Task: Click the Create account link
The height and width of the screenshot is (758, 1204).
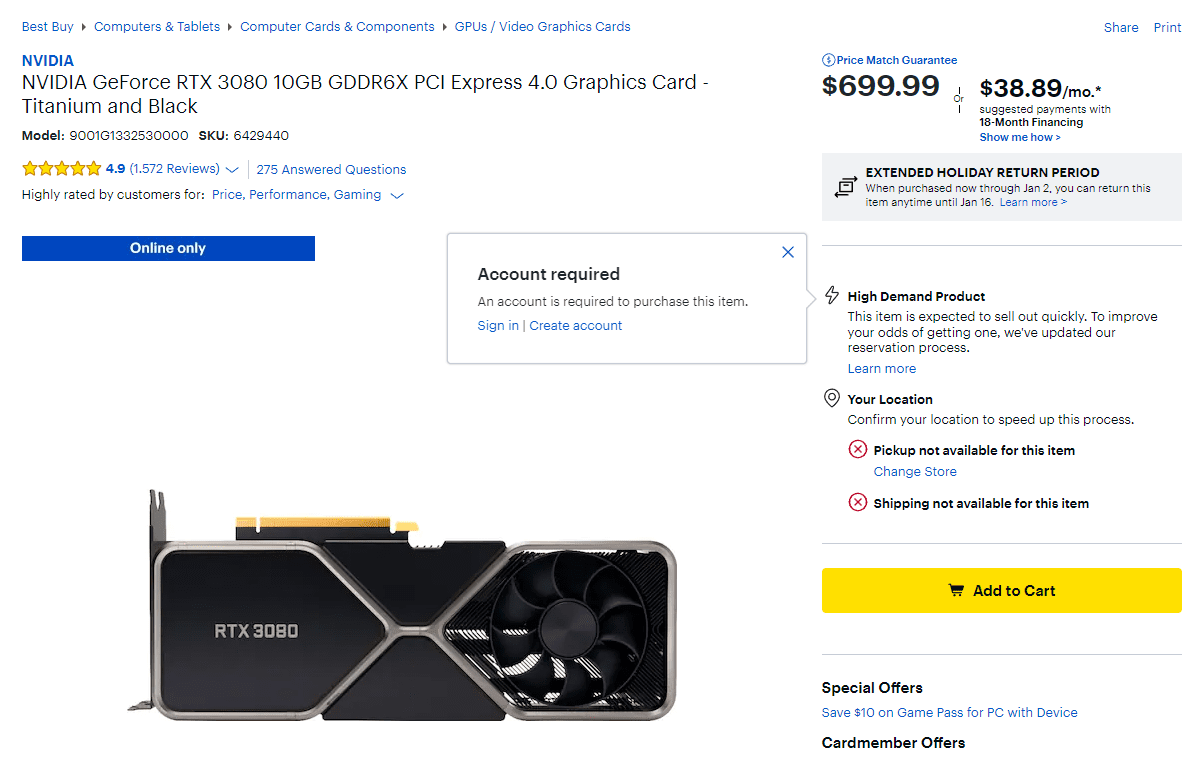Action: pyautogui.click(x=576, y=326)
